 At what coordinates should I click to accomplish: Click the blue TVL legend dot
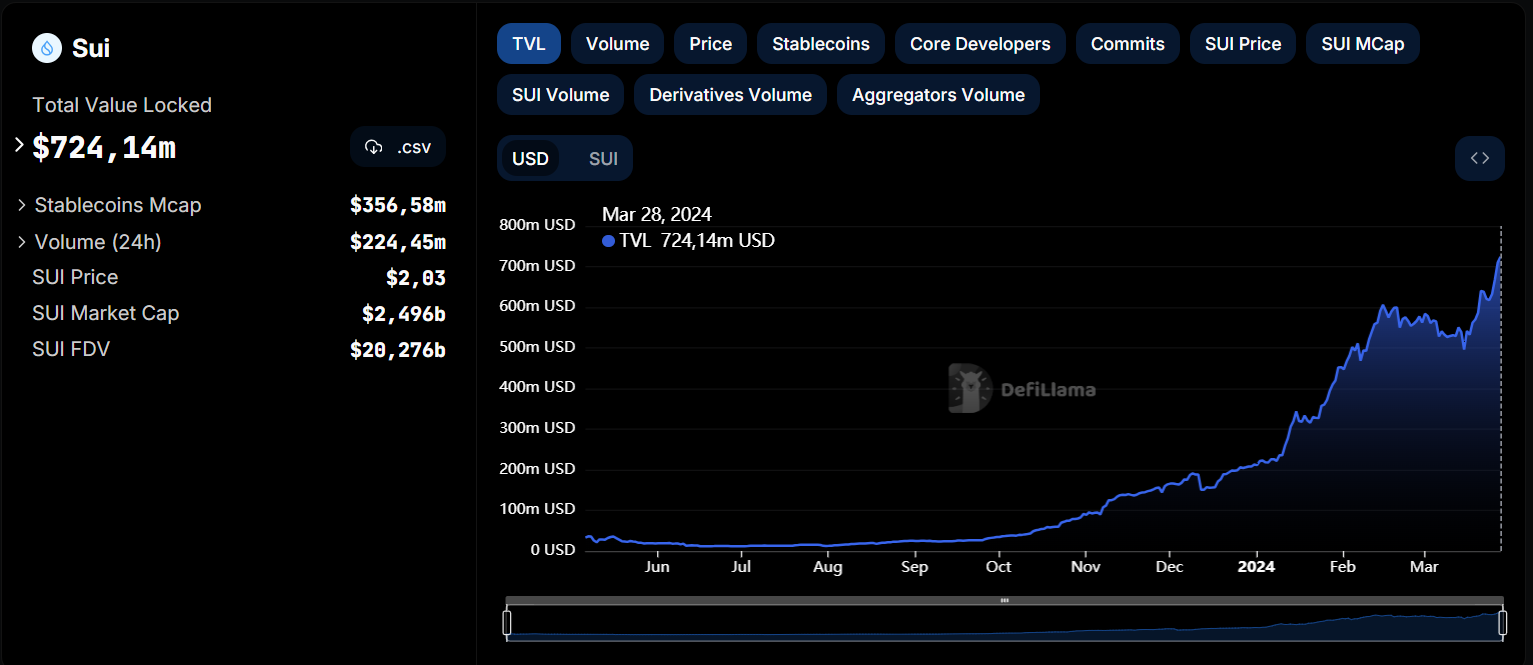(x=609, y=241)
